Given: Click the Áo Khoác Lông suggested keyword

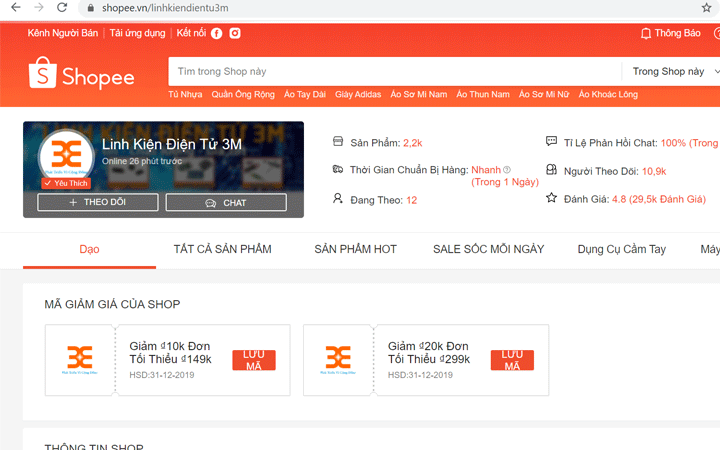Looking at the screenshot, I should [608, 95].
